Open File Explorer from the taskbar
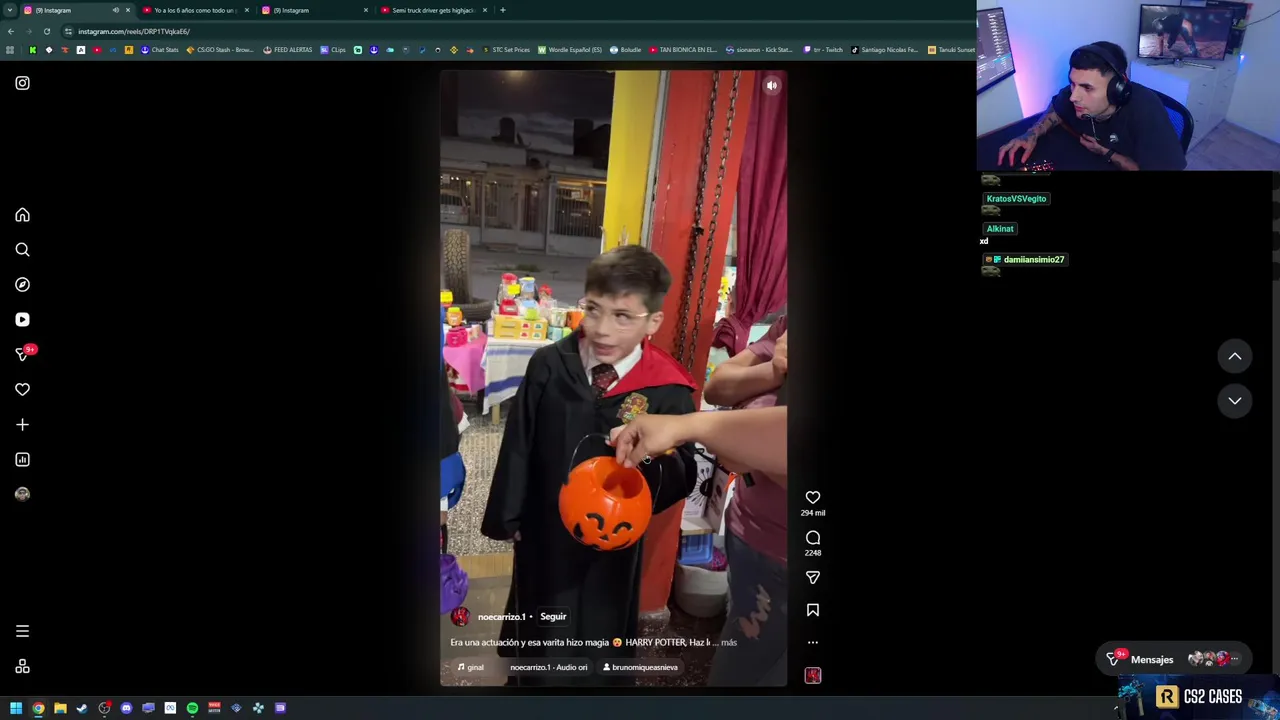The height and width of the screenshot is (720, 1280). click(x=60, y=708)
